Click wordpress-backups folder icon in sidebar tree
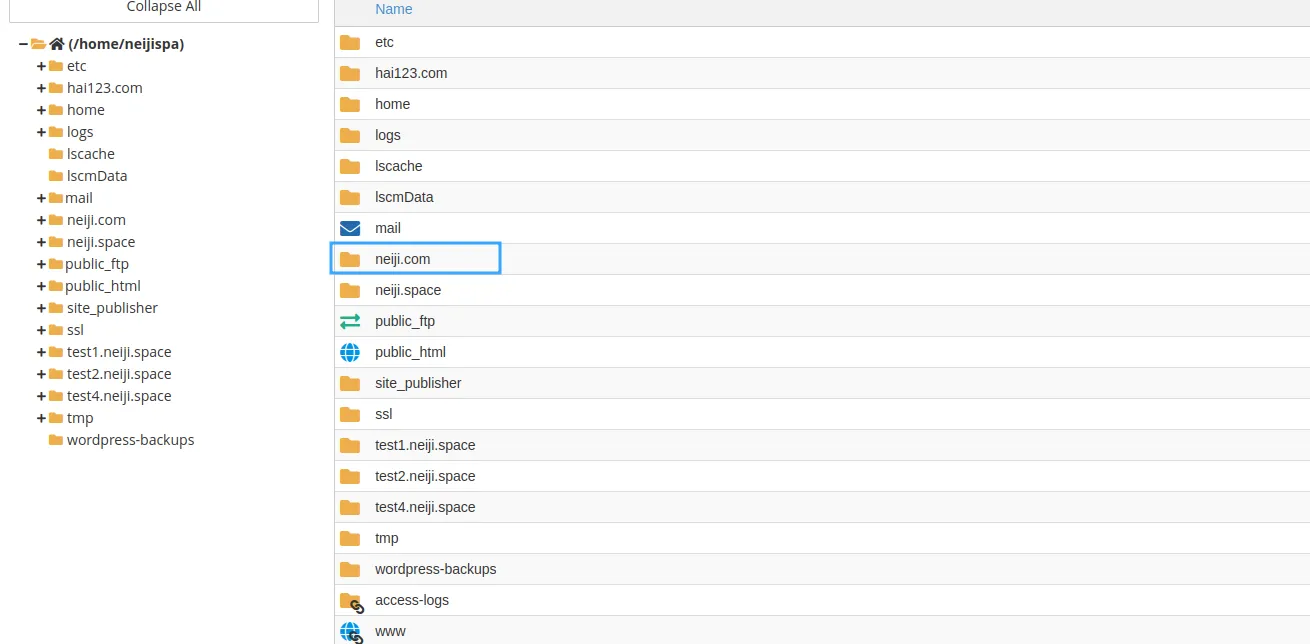1310x644 pixels. pyautogui.click(x=56, y=440)
